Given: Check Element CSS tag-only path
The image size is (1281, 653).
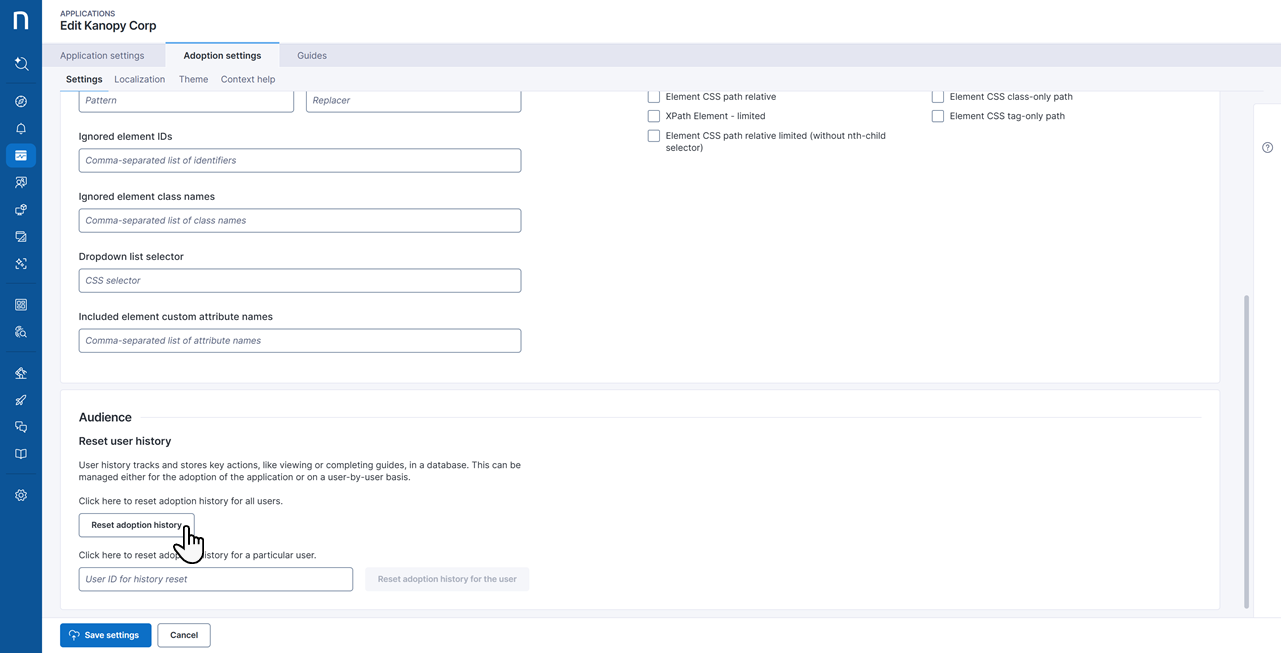Looking at the screenshot, I should tap(938, 116).
